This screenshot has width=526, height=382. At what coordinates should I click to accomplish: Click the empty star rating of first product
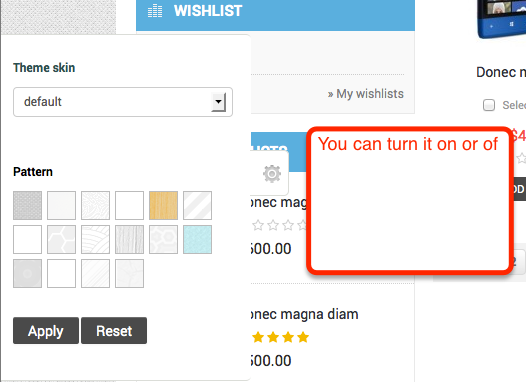[x=279, y=225]
